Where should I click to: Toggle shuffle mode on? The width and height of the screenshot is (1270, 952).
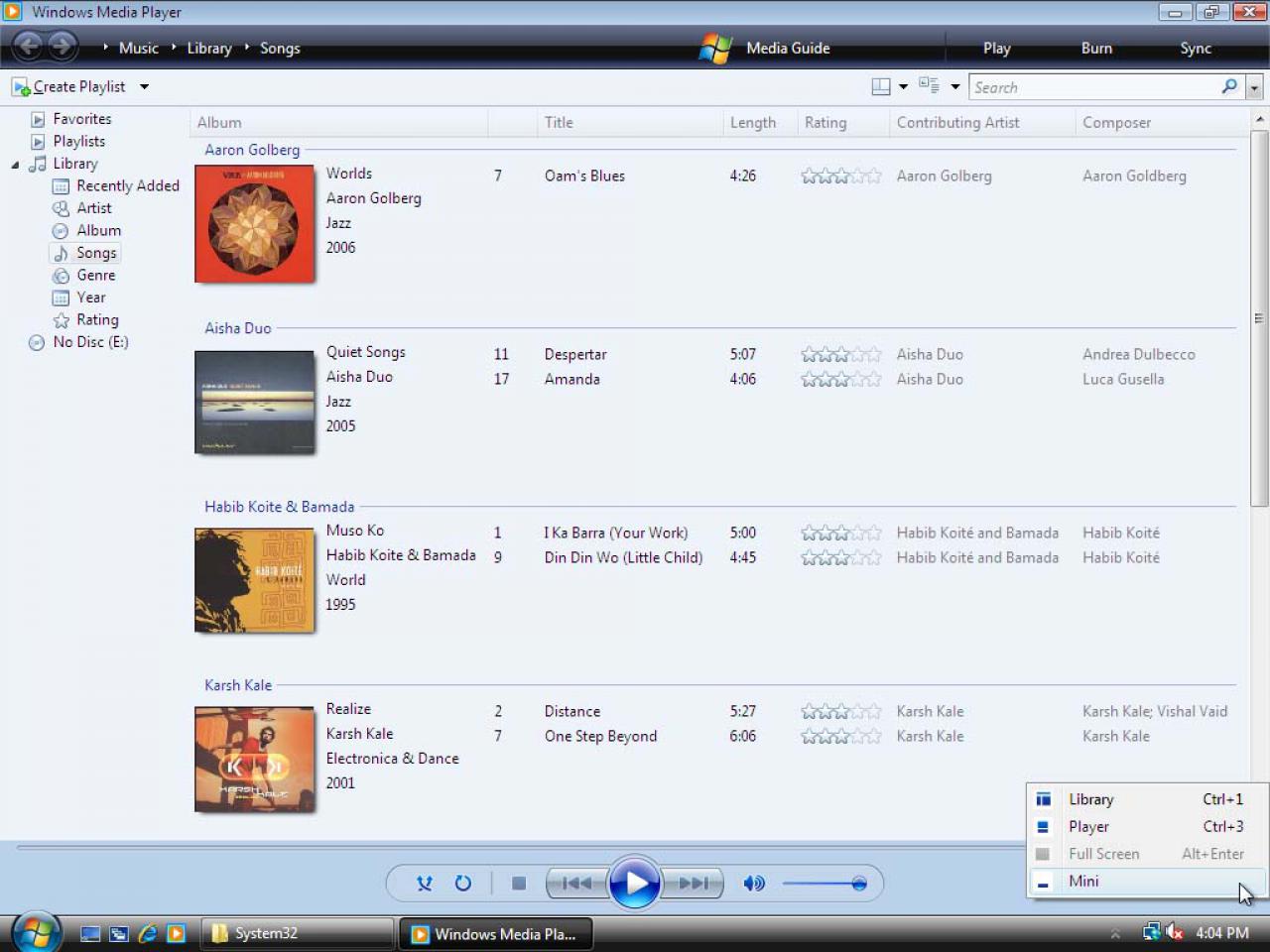click(425, 883)
